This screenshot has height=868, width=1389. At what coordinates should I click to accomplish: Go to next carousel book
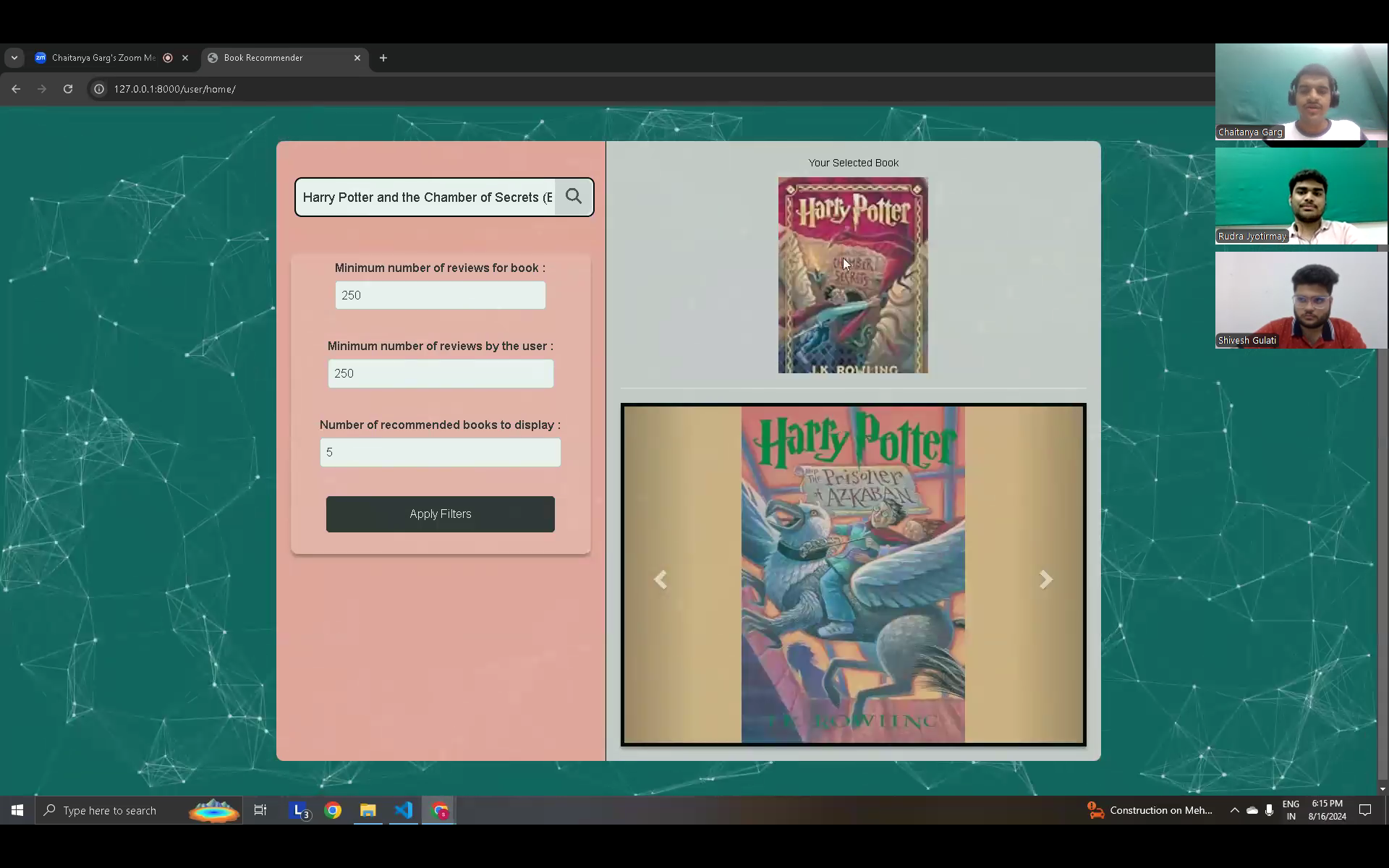tap(1045, 579)
